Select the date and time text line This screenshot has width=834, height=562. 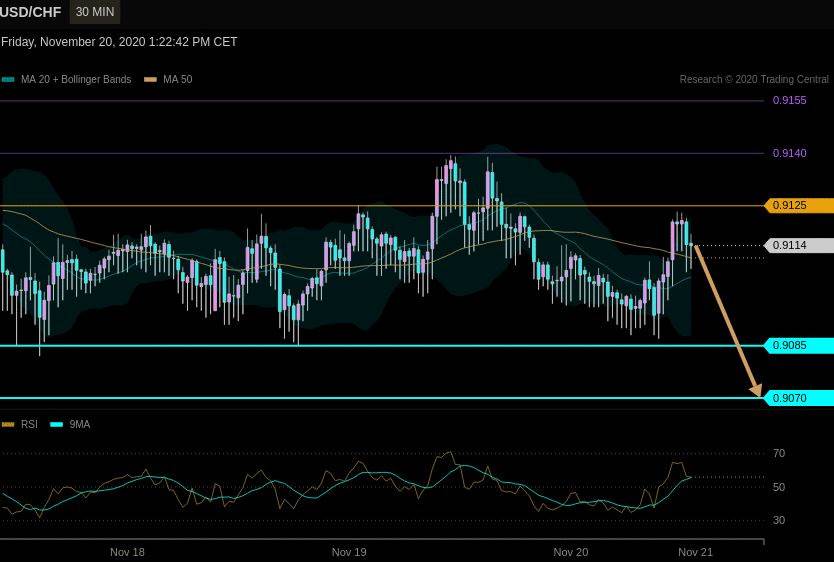[x=119, y=42]
